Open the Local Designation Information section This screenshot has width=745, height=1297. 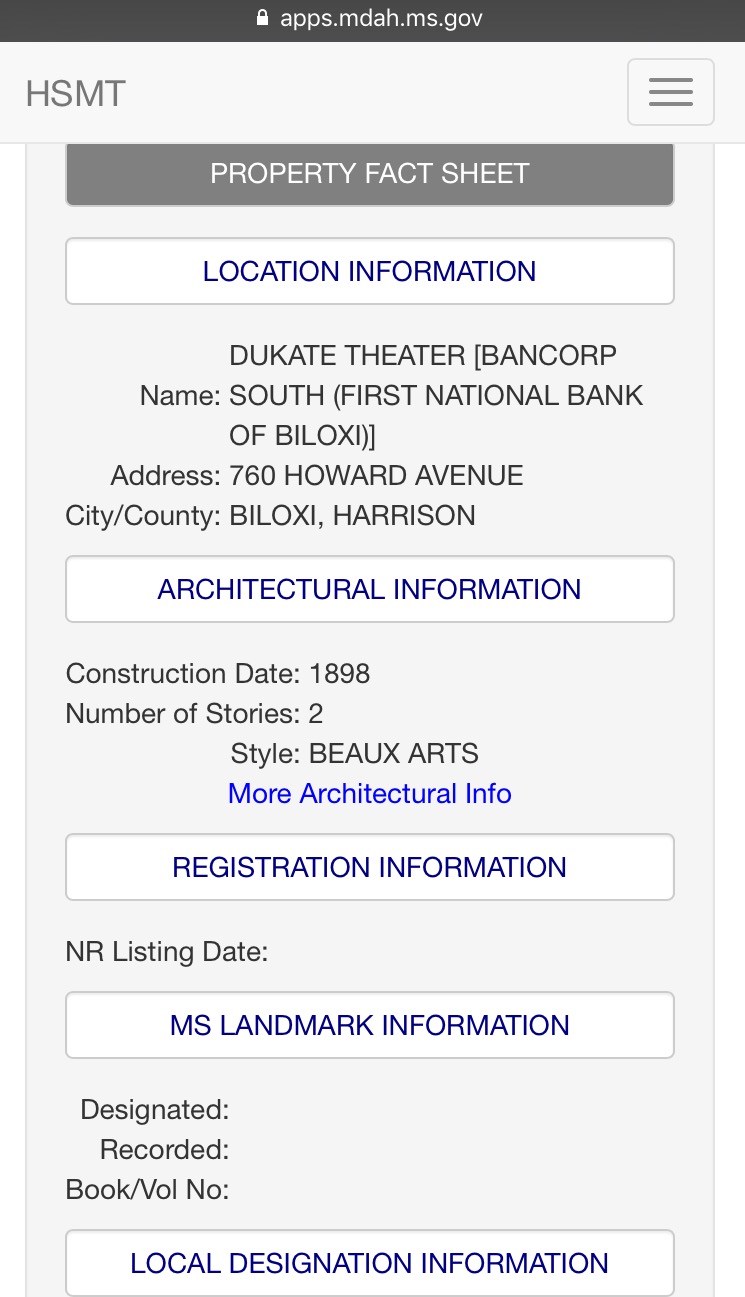[x=369, y=1263]
